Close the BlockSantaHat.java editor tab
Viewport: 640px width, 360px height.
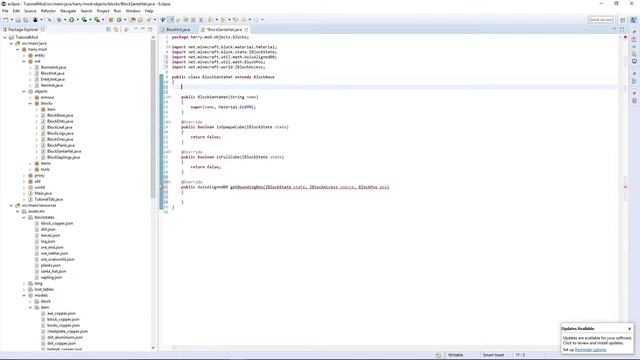click(246, 29)
